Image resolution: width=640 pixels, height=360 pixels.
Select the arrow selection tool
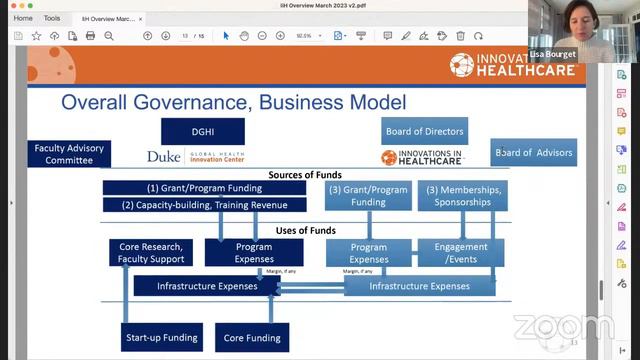[226, 36]
